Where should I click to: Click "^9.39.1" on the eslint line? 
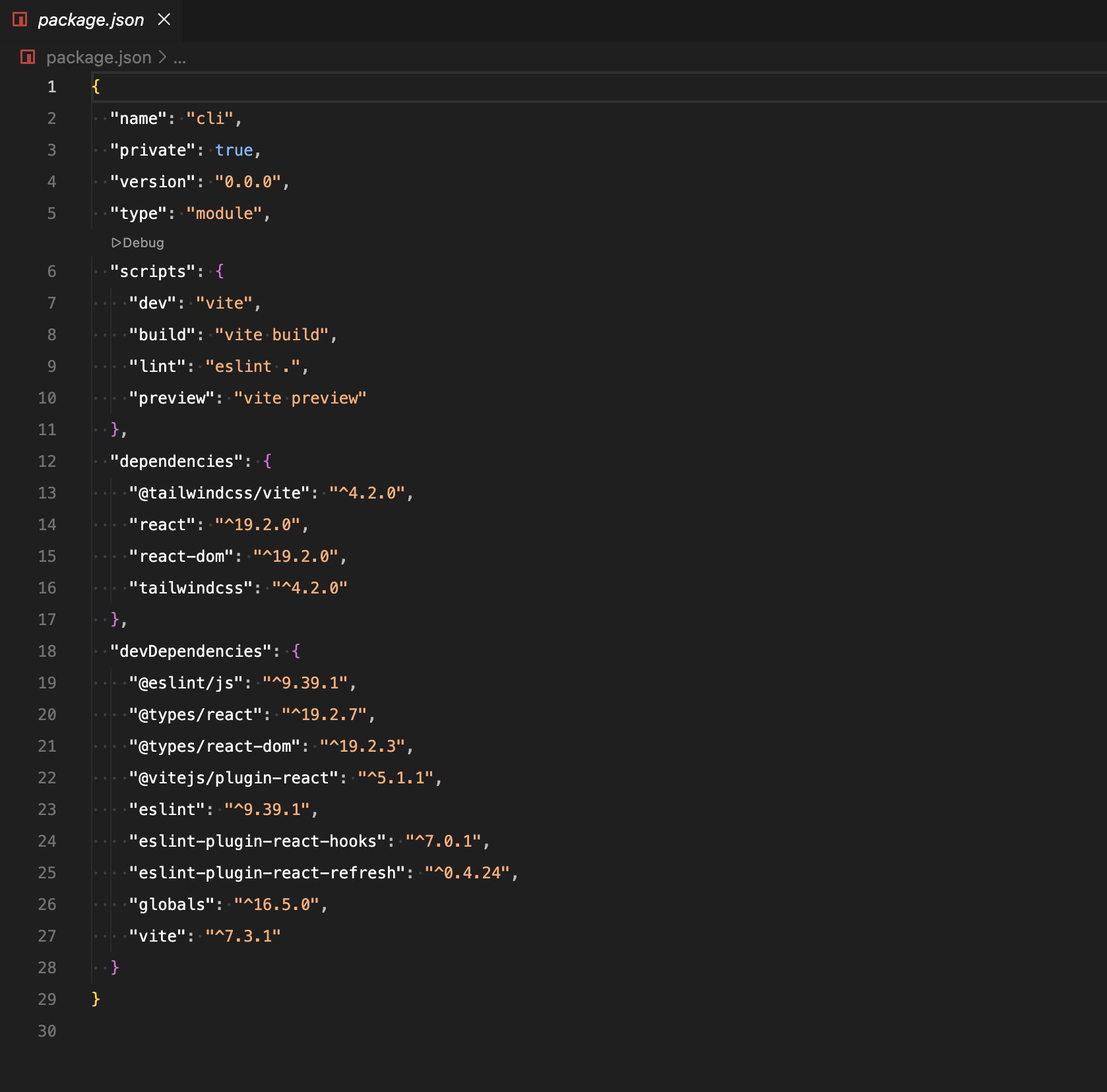[x=267, y=809]
